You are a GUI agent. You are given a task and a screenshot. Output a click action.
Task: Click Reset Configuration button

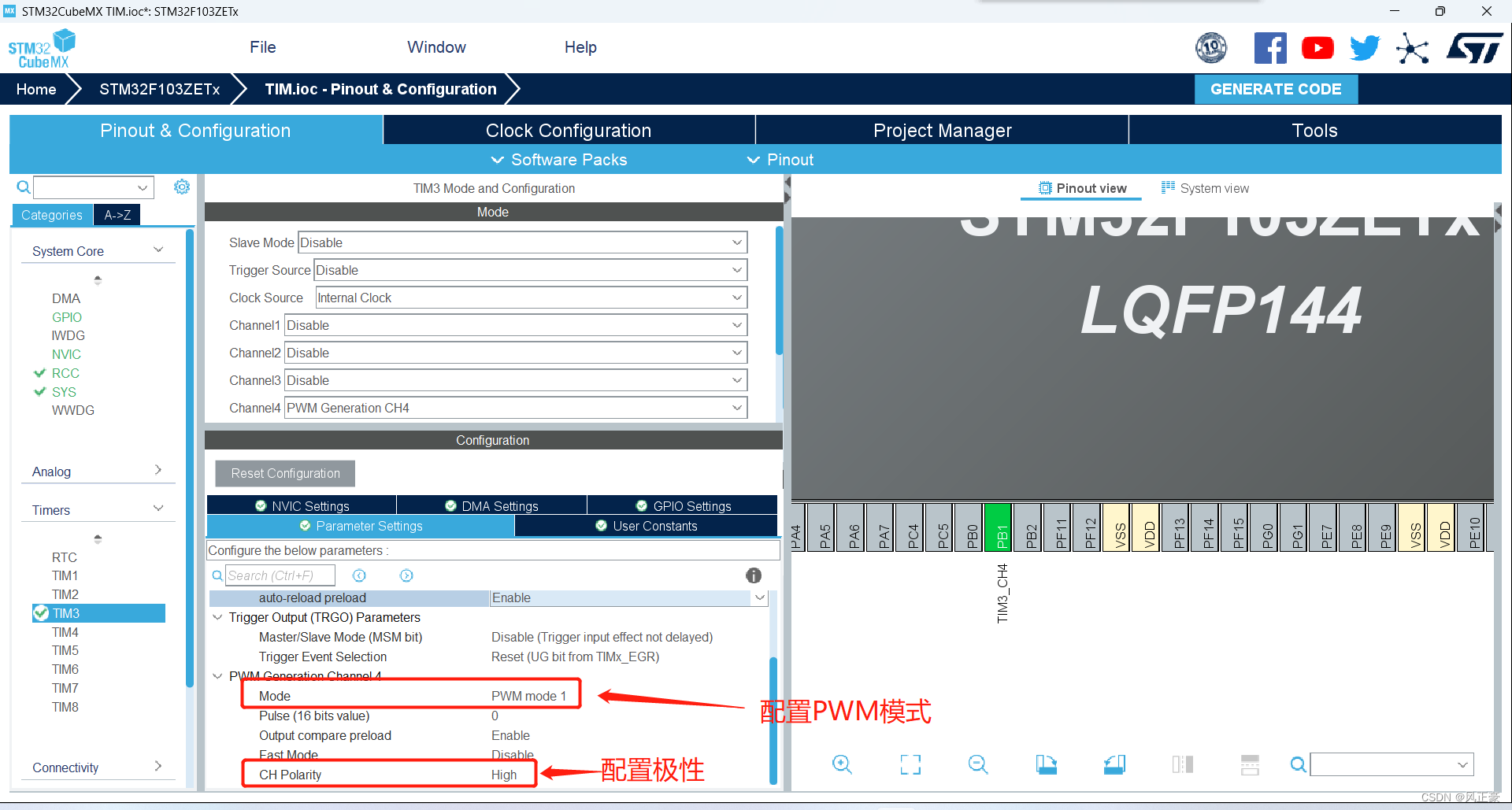285,473
